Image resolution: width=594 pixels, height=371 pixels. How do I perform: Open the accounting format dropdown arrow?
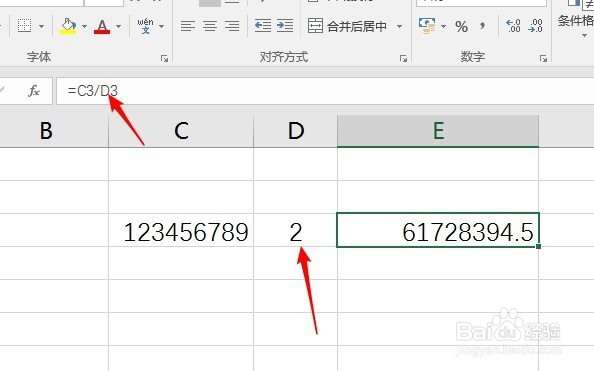(444, 27)
